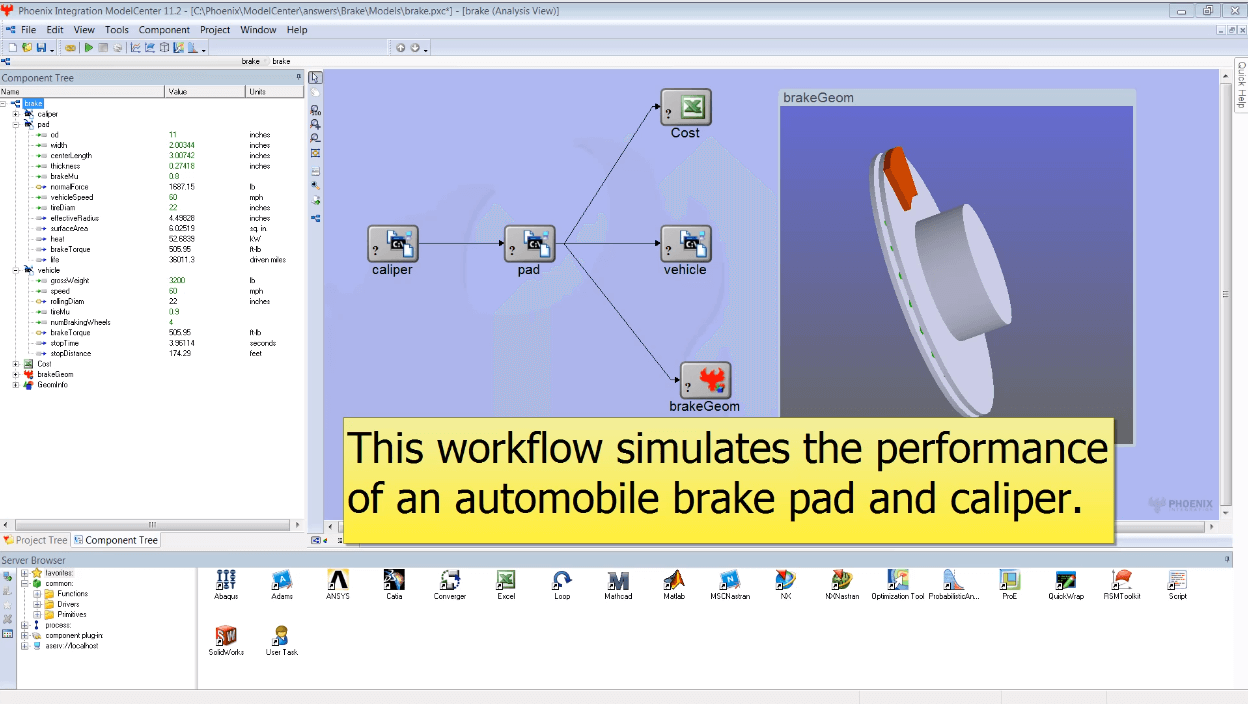
Task: Click the Matlab component icon
Action: tap(673, 581)
